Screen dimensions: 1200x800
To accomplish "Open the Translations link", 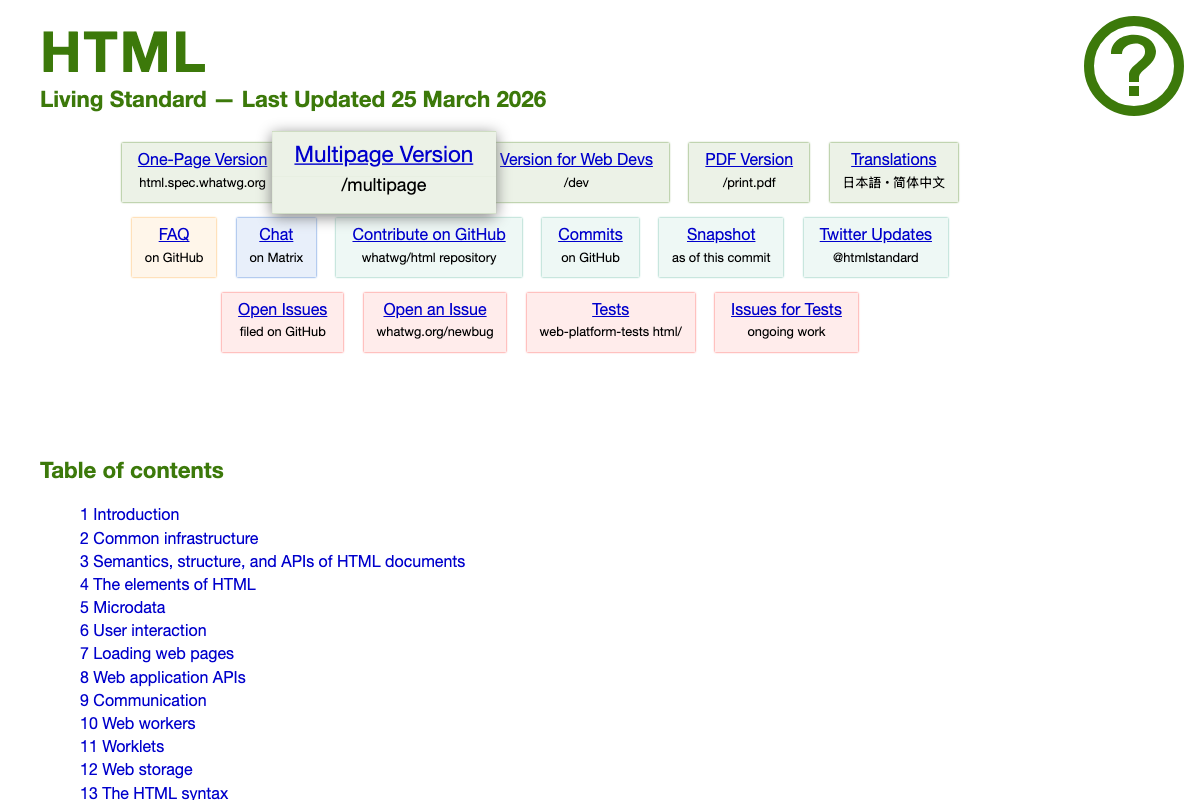I will click(894, 159).
